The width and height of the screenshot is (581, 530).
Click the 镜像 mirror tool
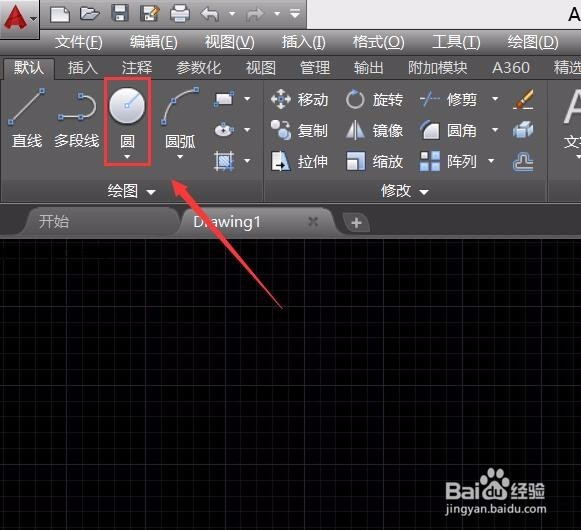pyautogui.click(x=374, y=130)
